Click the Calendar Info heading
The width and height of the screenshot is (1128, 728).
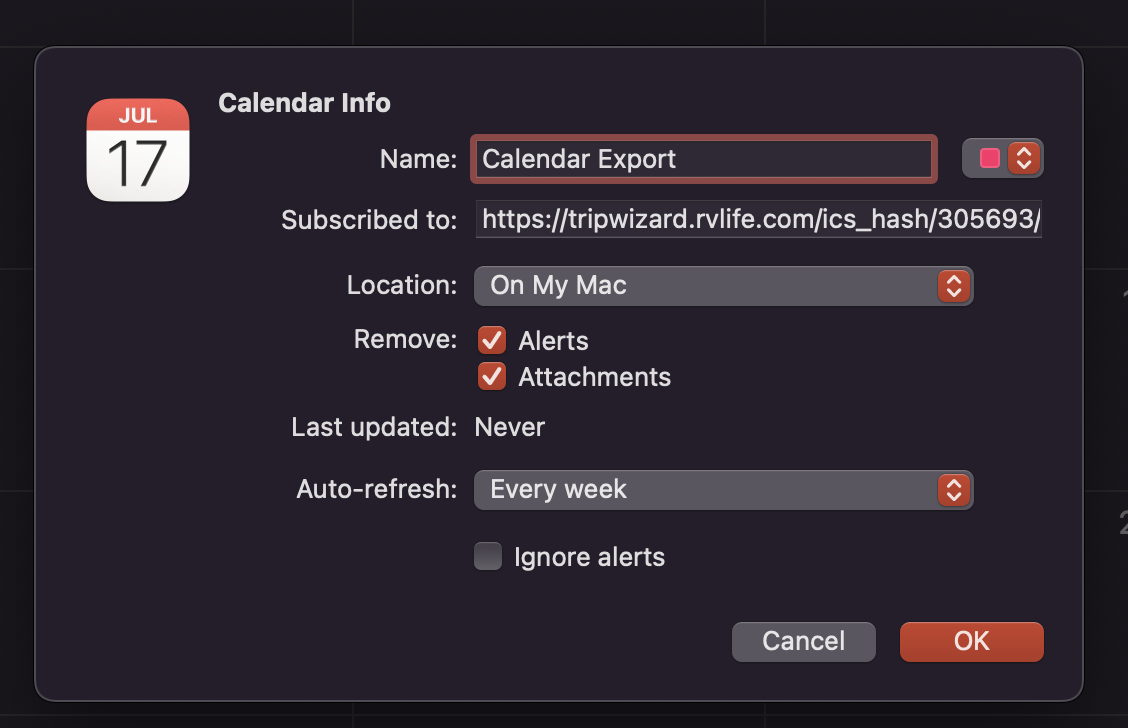tap(304, 103)
